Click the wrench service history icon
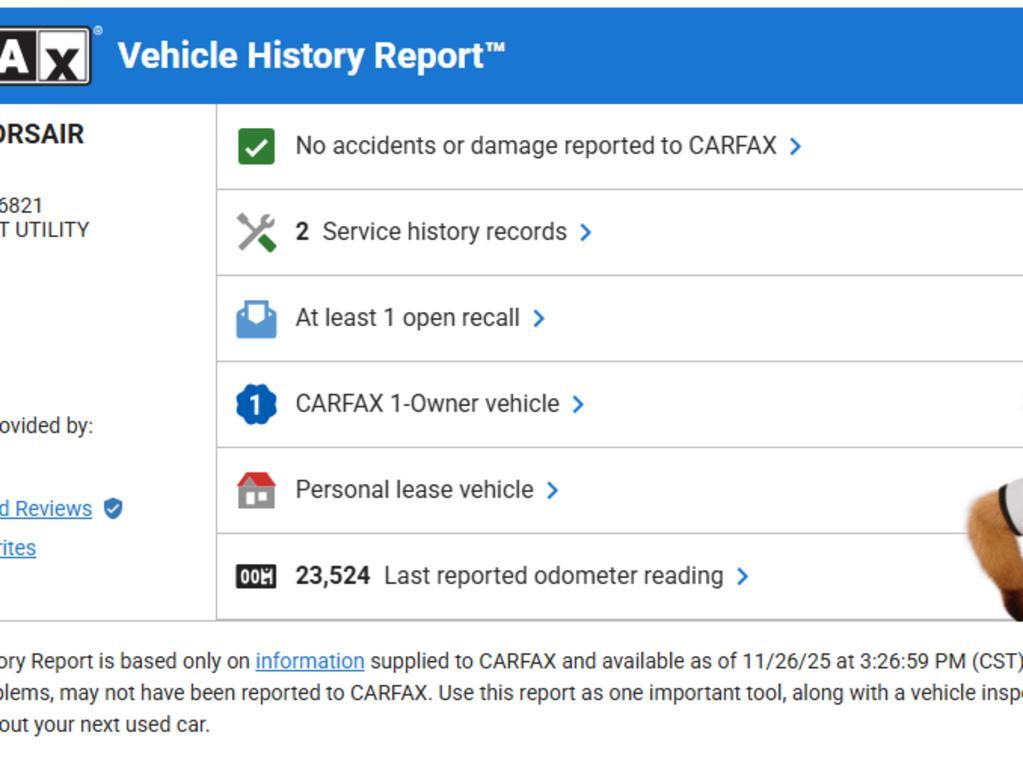Image resolution: width=1023 pixels, height=768 pixels. click(x=256, y=232)
